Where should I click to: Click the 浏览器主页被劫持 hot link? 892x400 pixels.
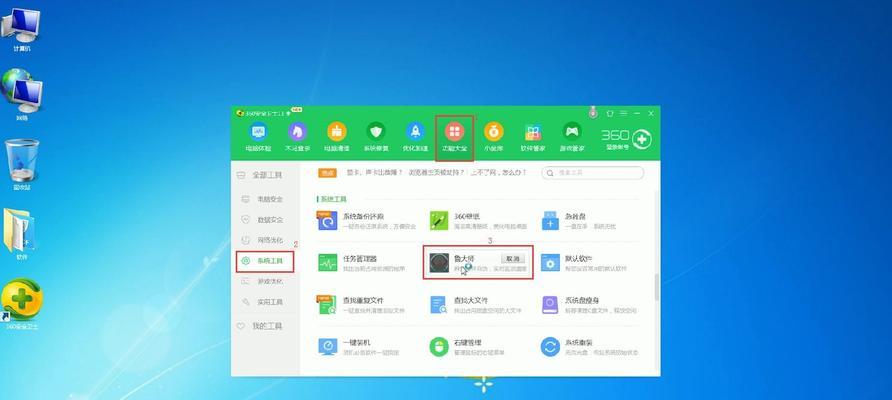pos(436,172)
